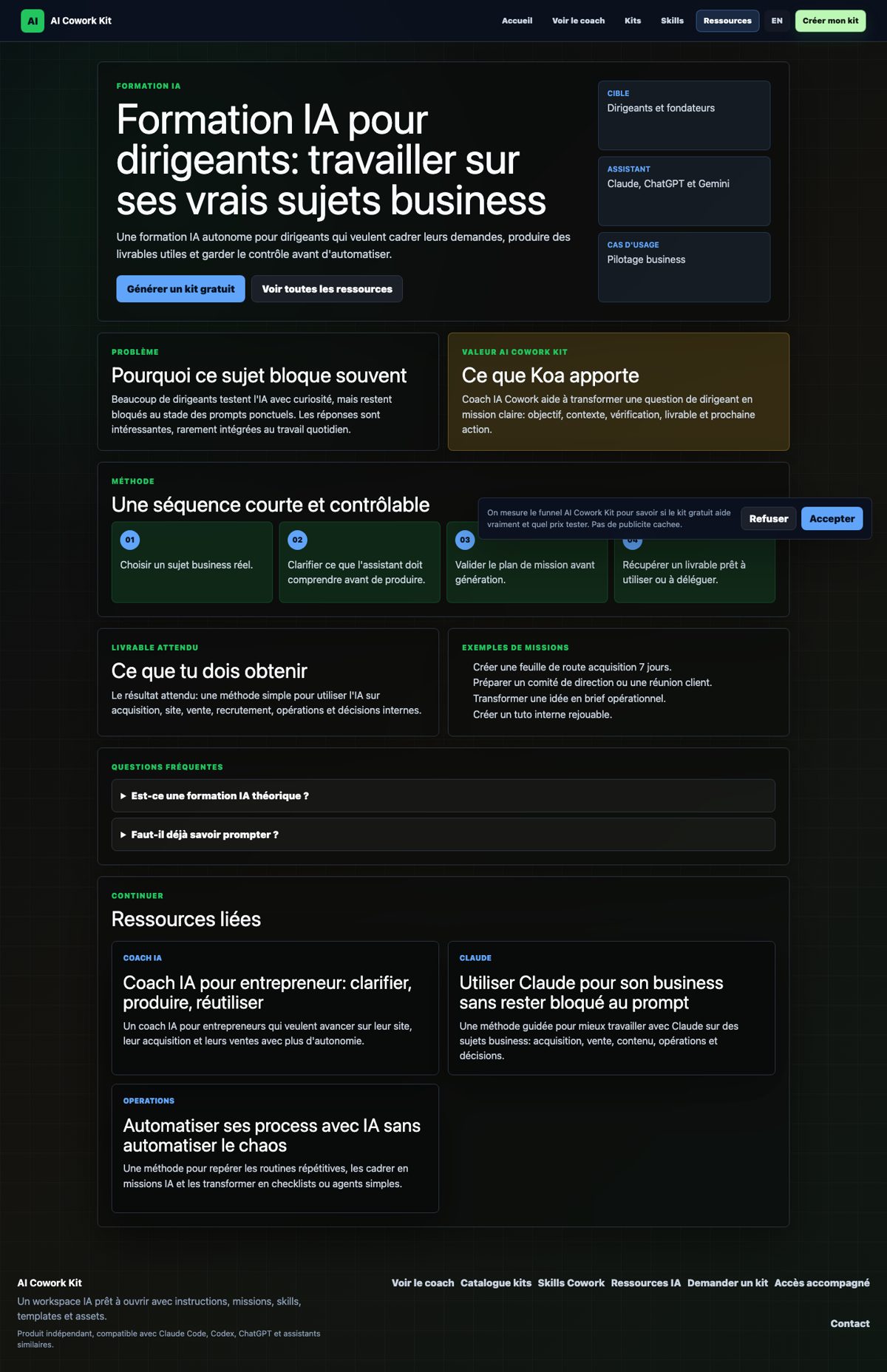Switch language with the EN button

(x=777, y=21)
